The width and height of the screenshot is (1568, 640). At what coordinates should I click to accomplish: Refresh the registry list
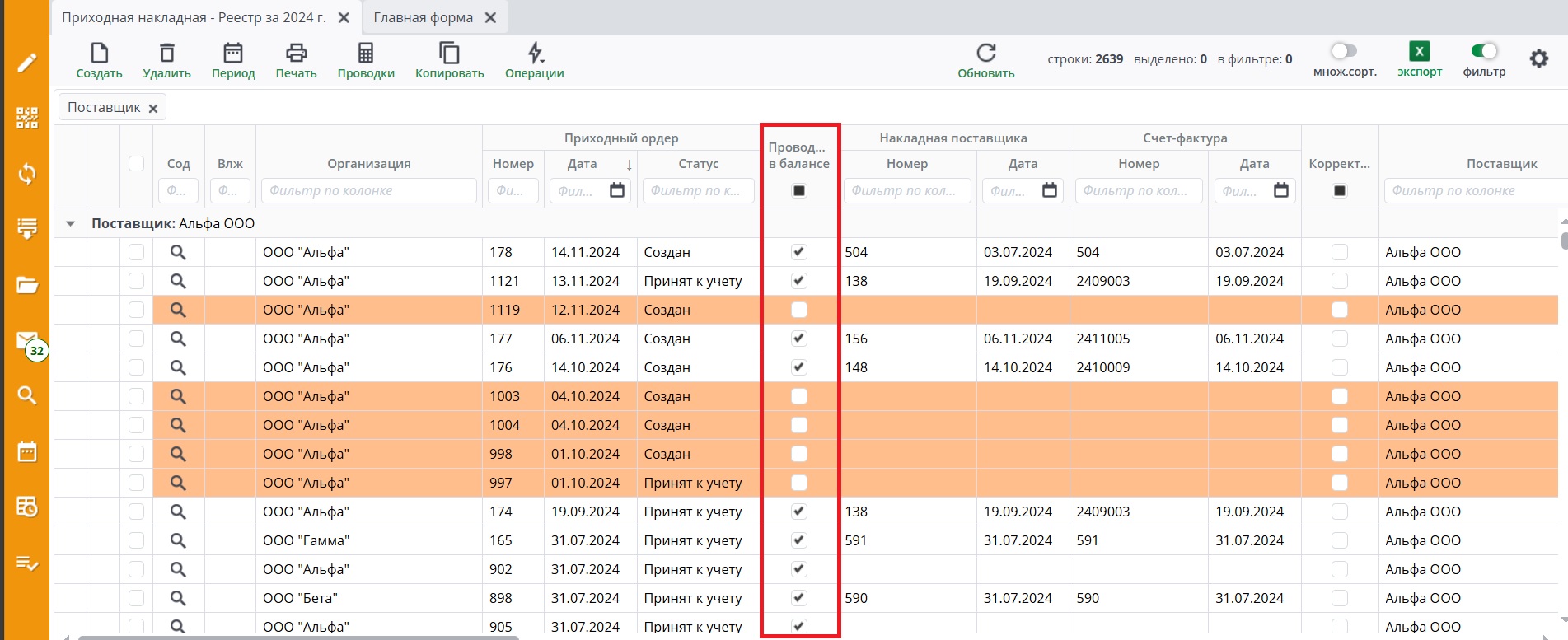click(x=985, y=54)
